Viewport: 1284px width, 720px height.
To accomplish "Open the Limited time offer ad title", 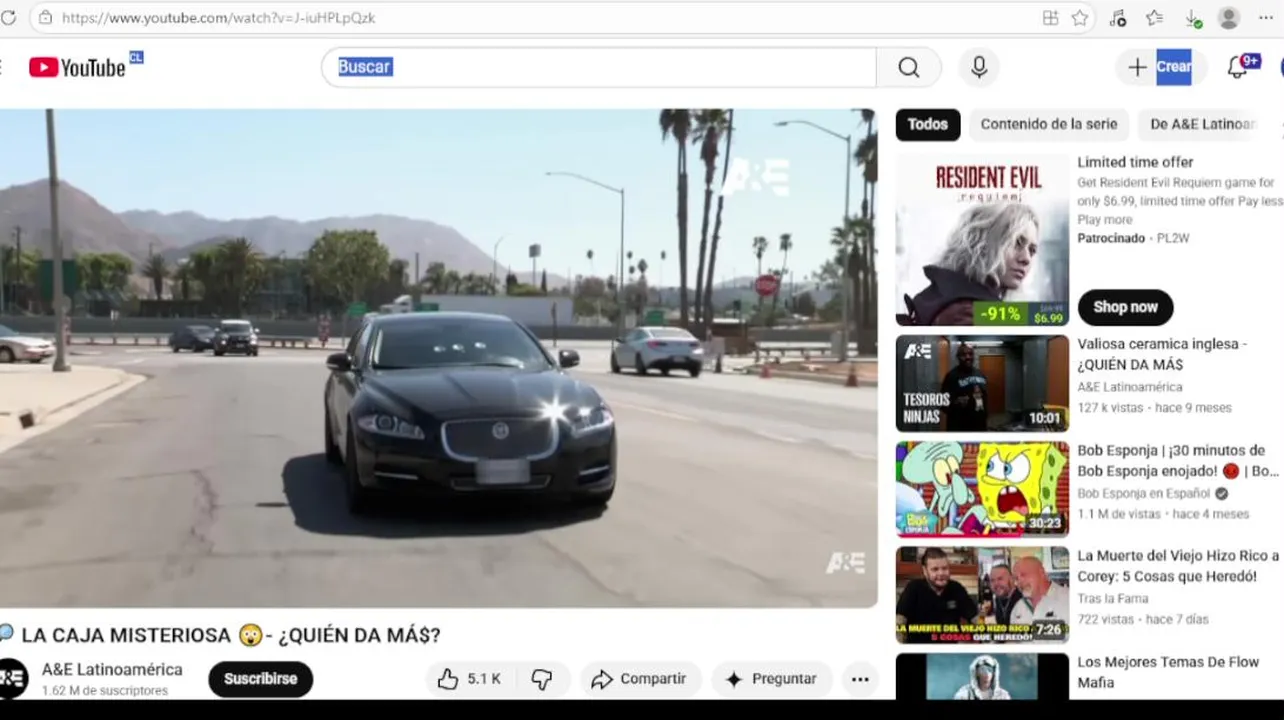I will point(1135,162).
